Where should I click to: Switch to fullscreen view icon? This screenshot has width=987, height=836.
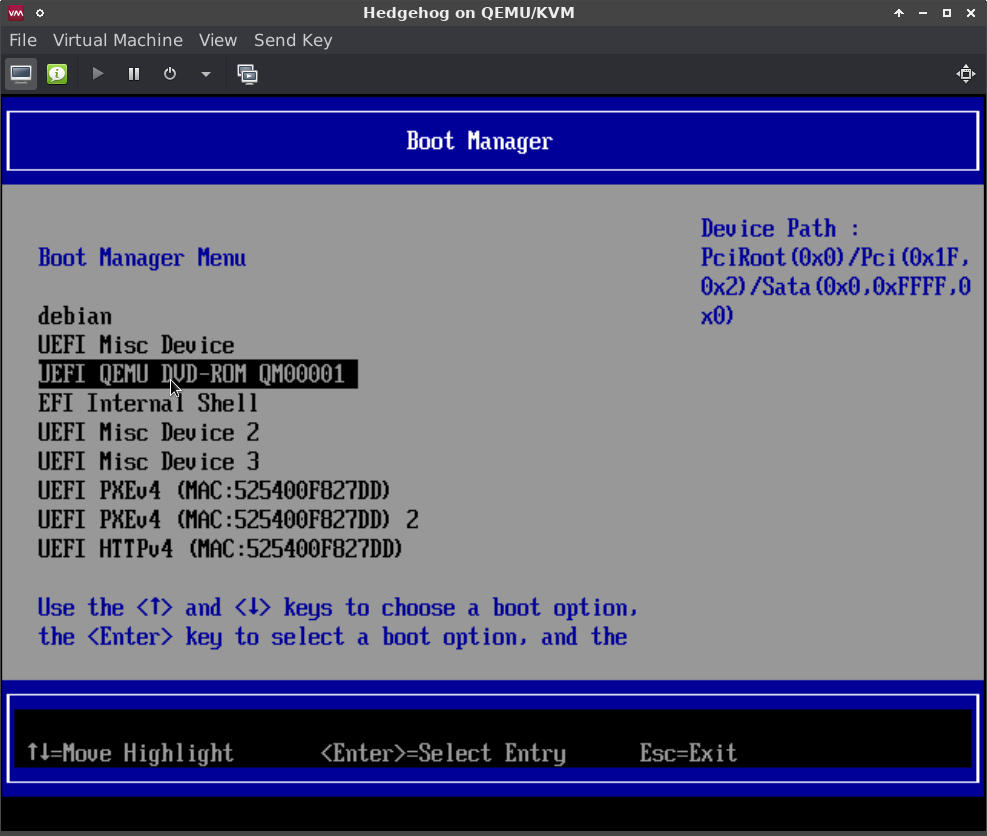[966, 74]
